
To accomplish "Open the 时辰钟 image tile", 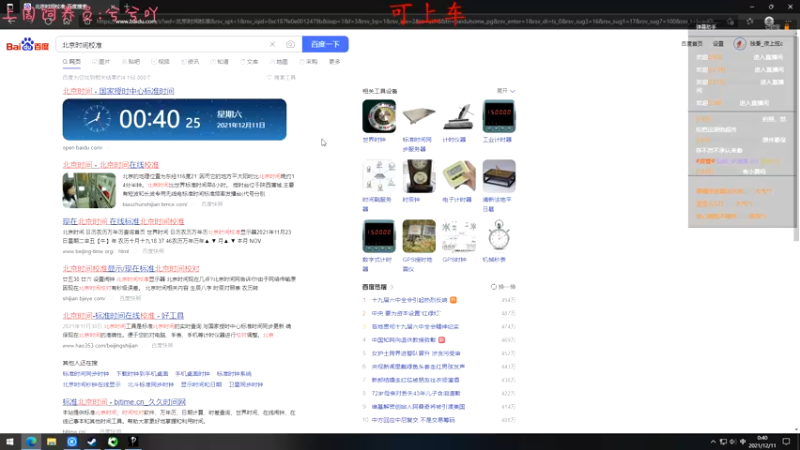I will (x=419, y=176).
